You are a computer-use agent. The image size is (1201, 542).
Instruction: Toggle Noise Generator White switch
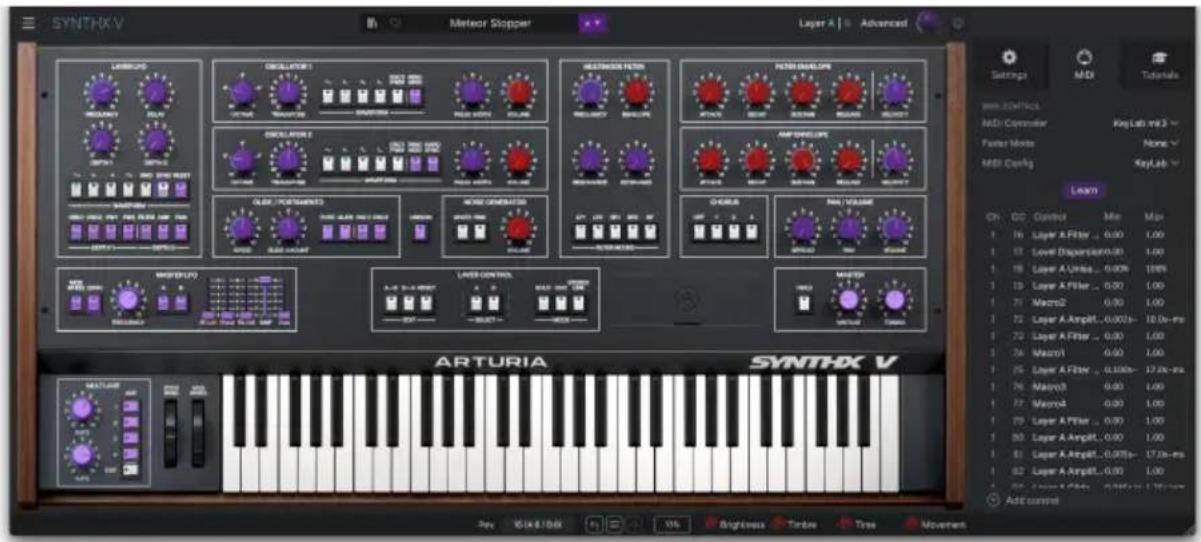pos(463,232)
